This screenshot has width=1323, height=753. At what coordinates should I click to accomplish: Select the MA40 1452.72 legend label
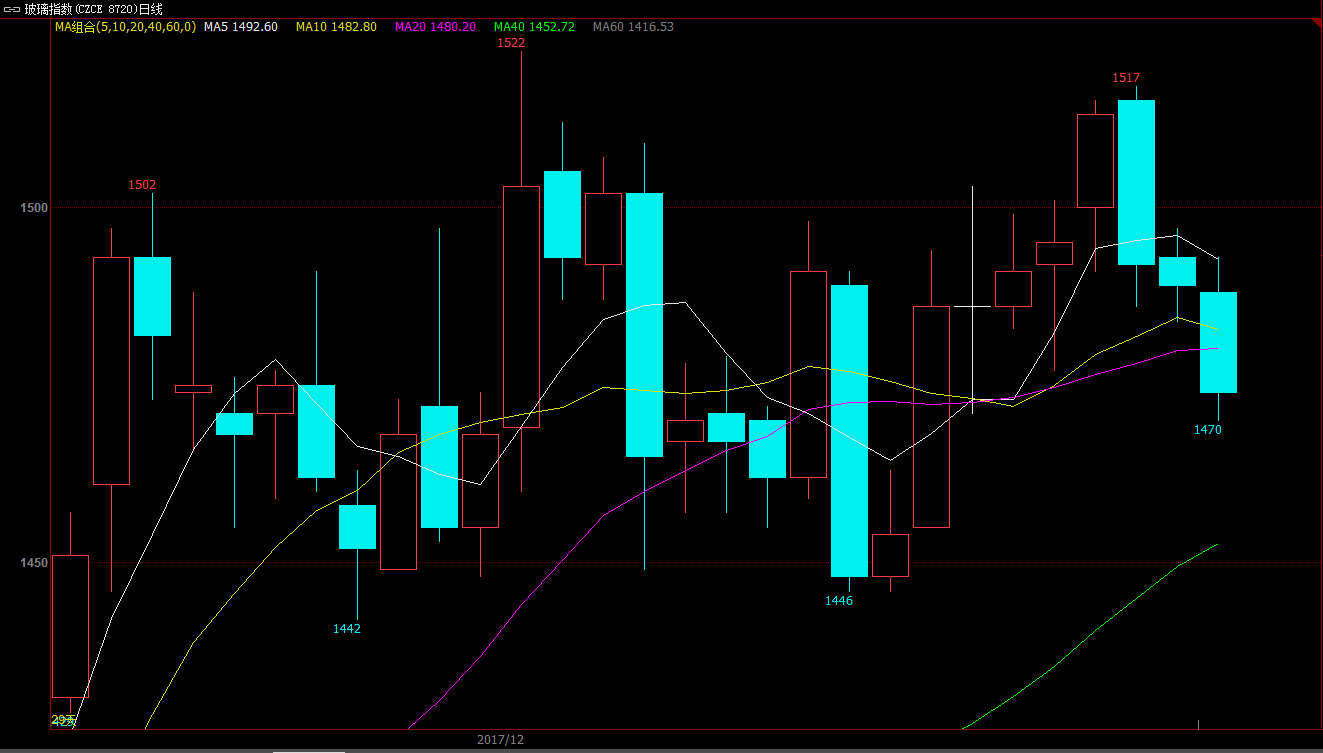tap(534, 27)
